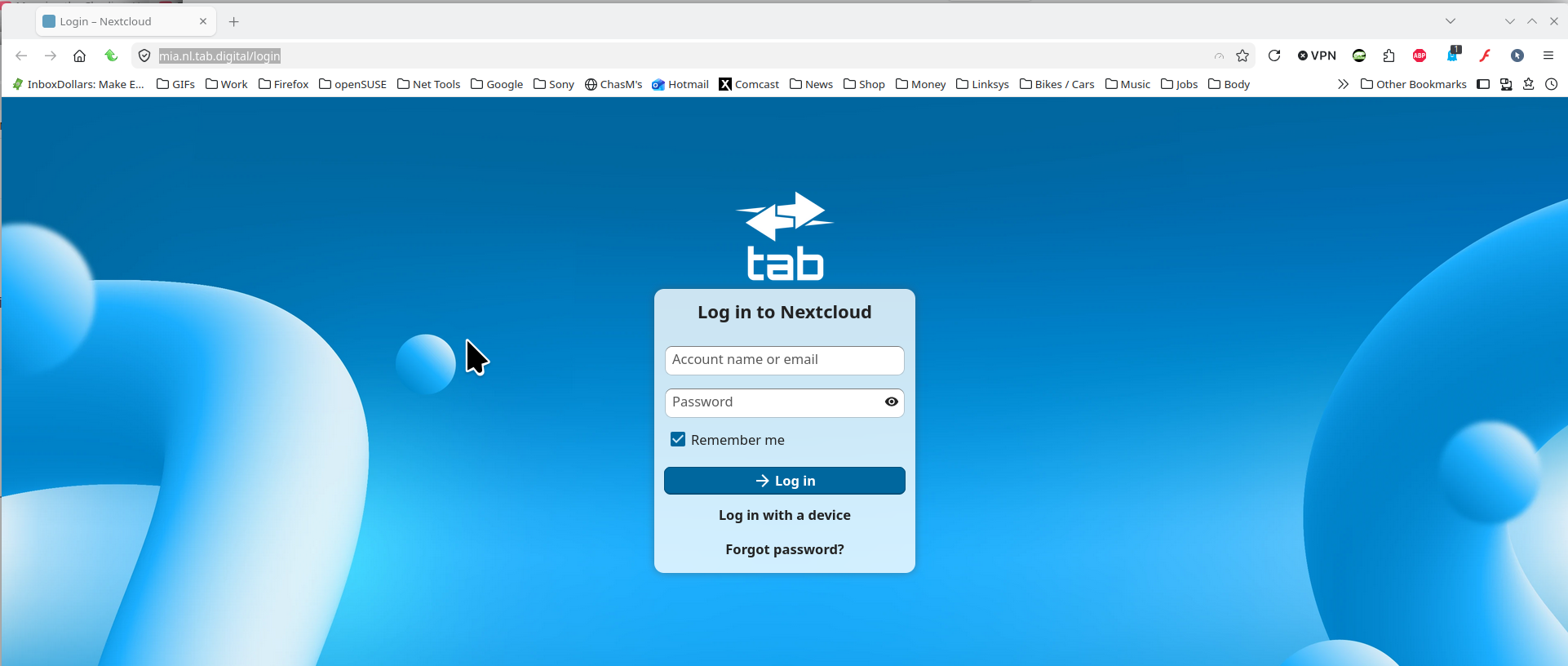Open the Body bookmarks folder
Viewport: 1568px width, 666px height.
coord(1229,84)
